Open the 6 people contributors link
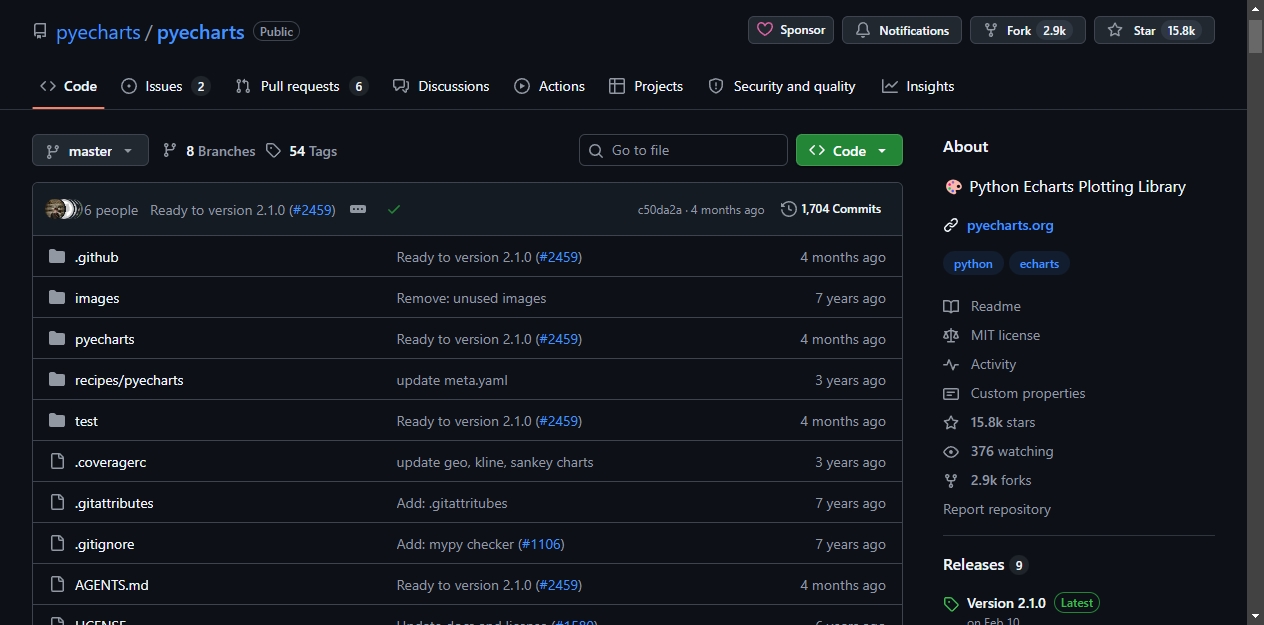 tap(111, 210)
